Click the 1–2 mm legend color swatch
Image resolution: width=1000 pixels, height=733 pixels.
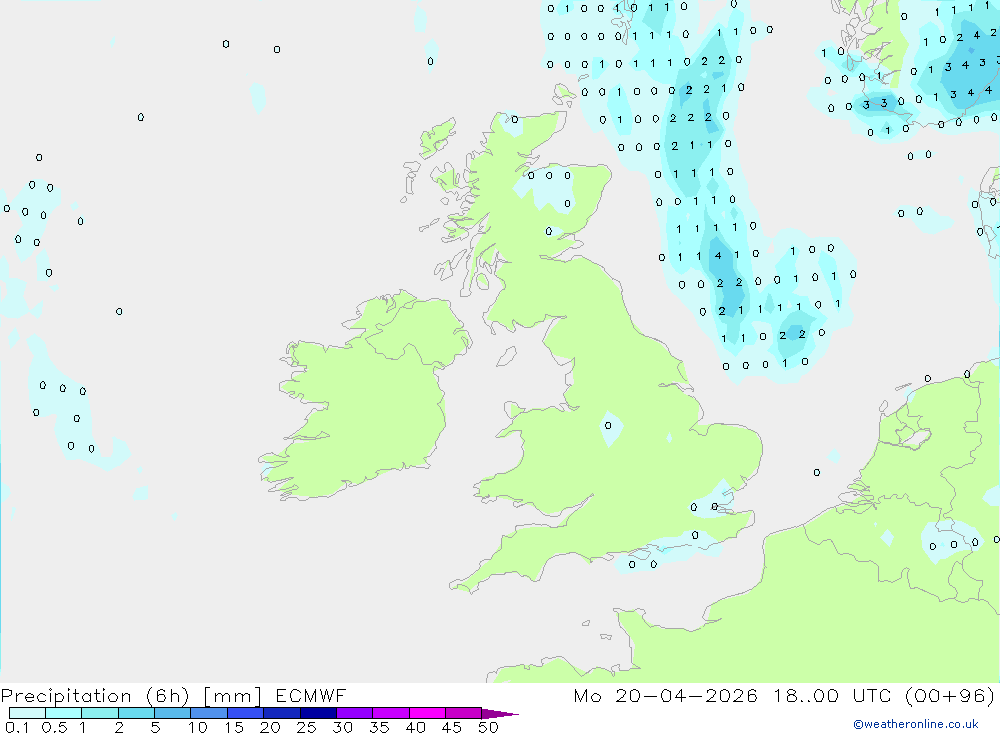[100, 713]
